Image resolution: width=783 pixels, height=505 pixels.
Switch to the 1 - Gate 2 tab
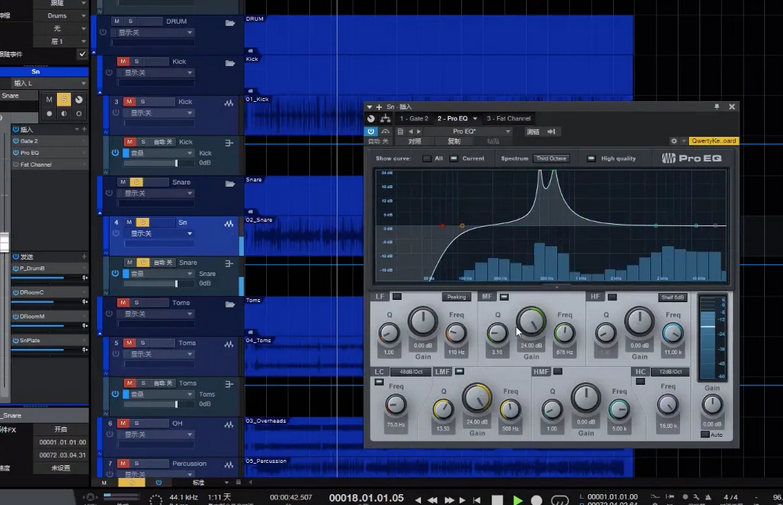(x=414, y=118)
